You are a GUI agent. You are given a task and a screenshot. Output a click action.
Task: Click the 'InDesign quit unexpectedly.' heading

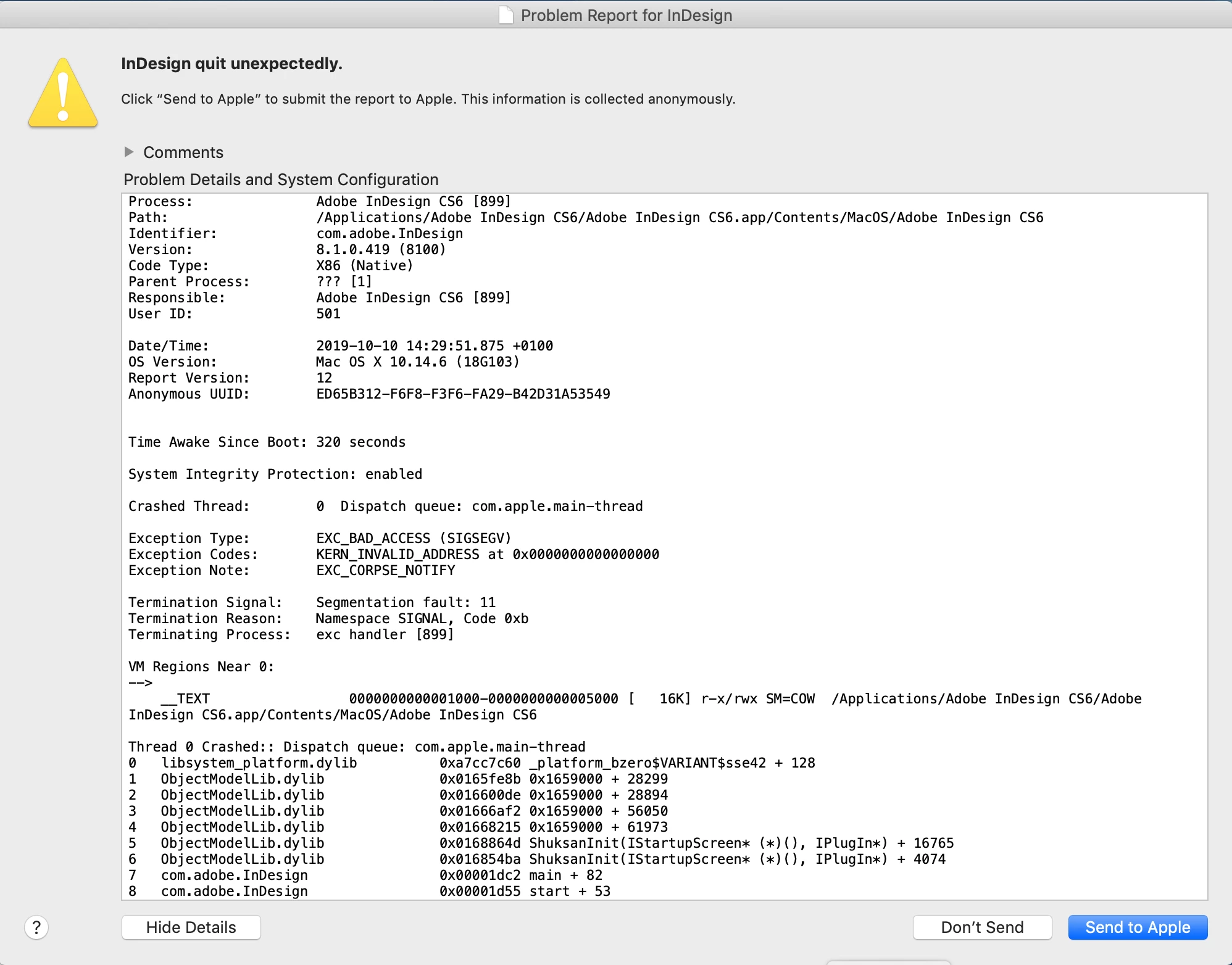pos(231,64)
